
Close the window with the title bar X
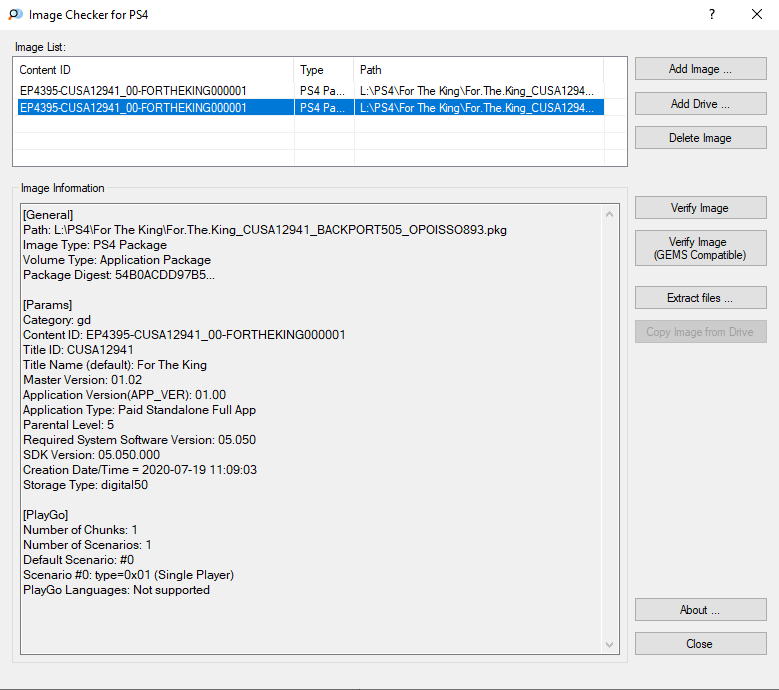[x=757, y=14]
